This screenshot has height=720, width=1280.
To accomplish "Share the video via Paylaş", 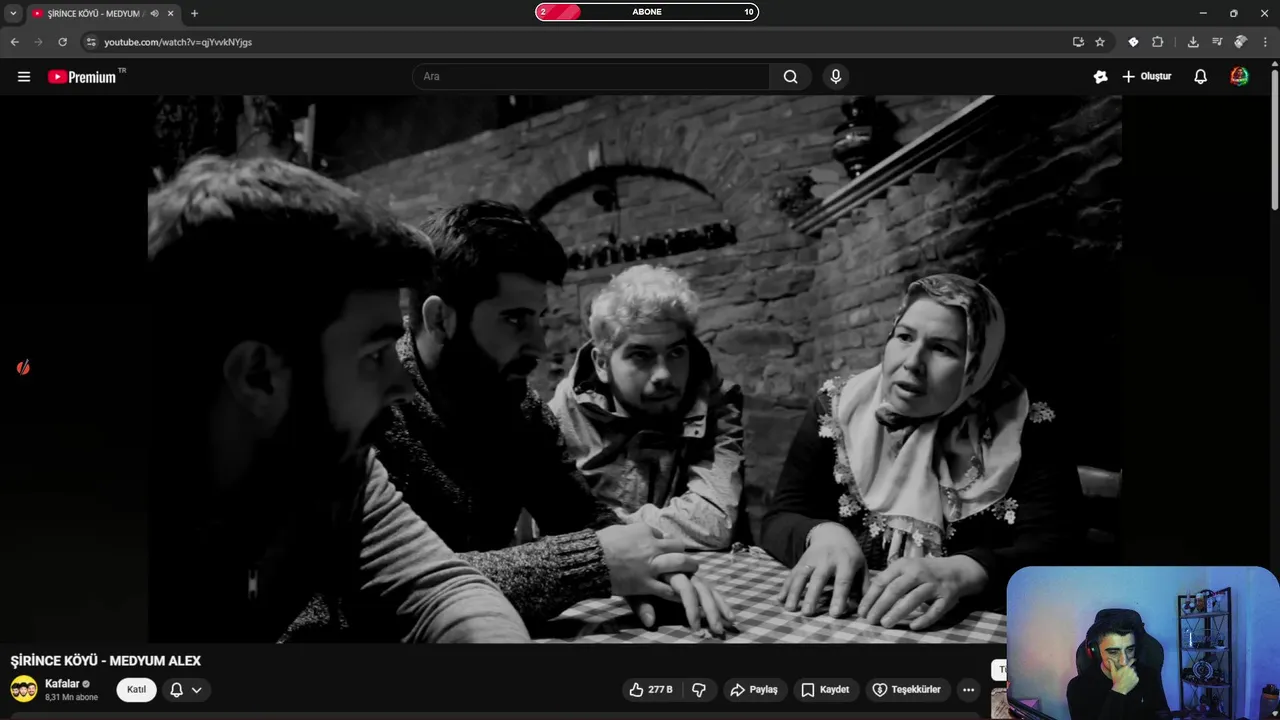I will pos(755,690).
